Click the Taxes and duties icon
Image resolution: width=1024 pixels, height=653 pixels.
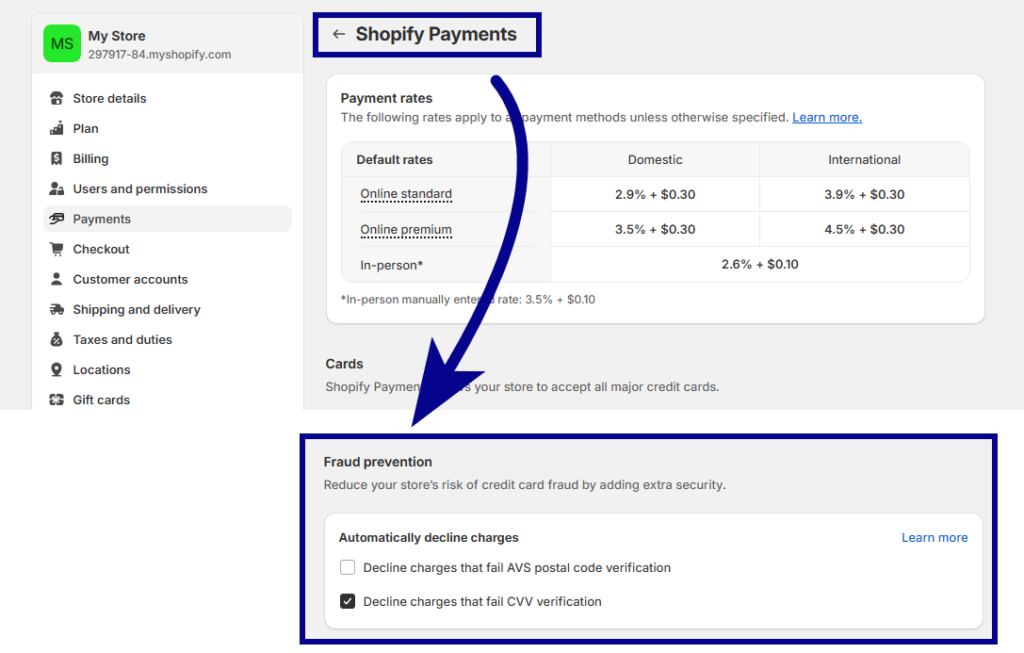pyautogui.click(x=57, y=340)
